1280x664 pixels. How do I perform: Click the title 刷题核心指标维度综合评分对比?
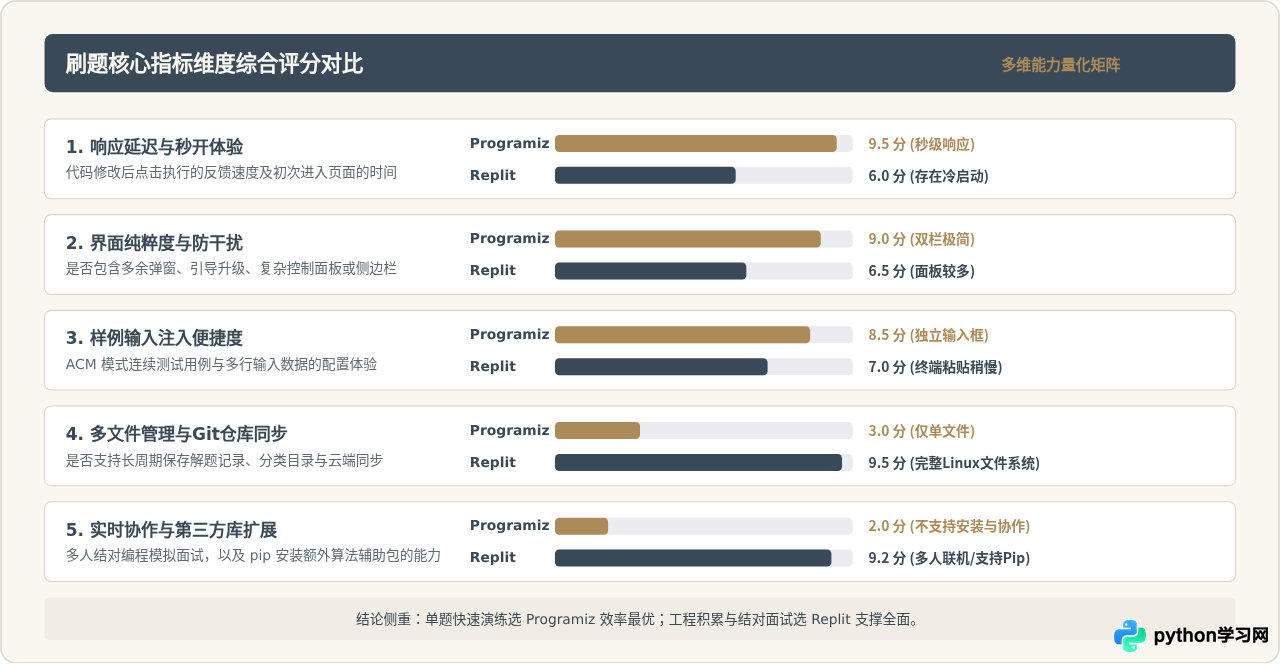214,64
